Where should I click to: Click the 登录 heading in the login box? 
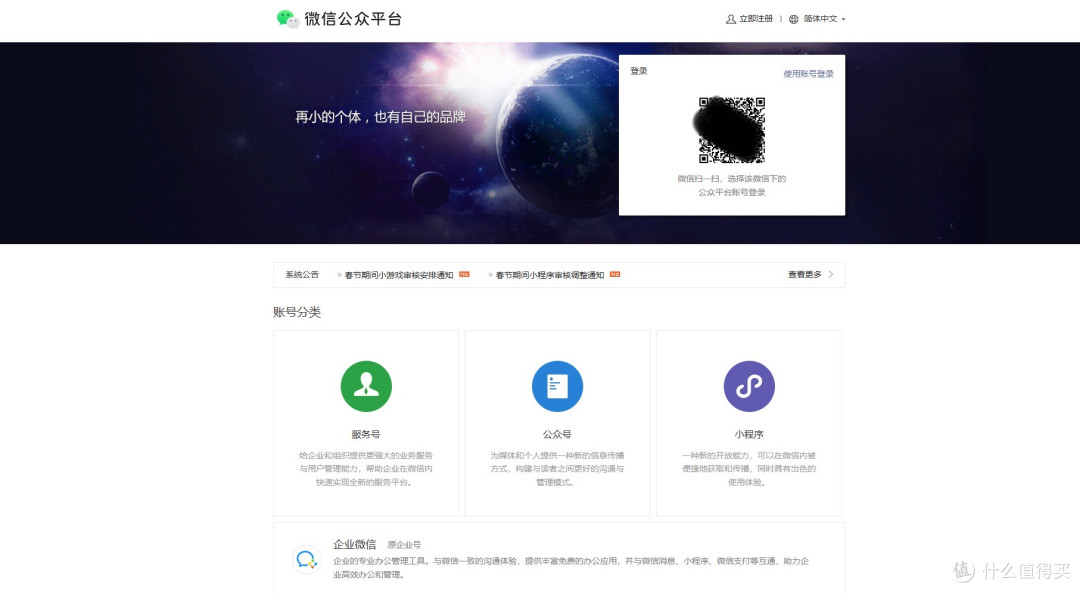[x=638, y=71]
